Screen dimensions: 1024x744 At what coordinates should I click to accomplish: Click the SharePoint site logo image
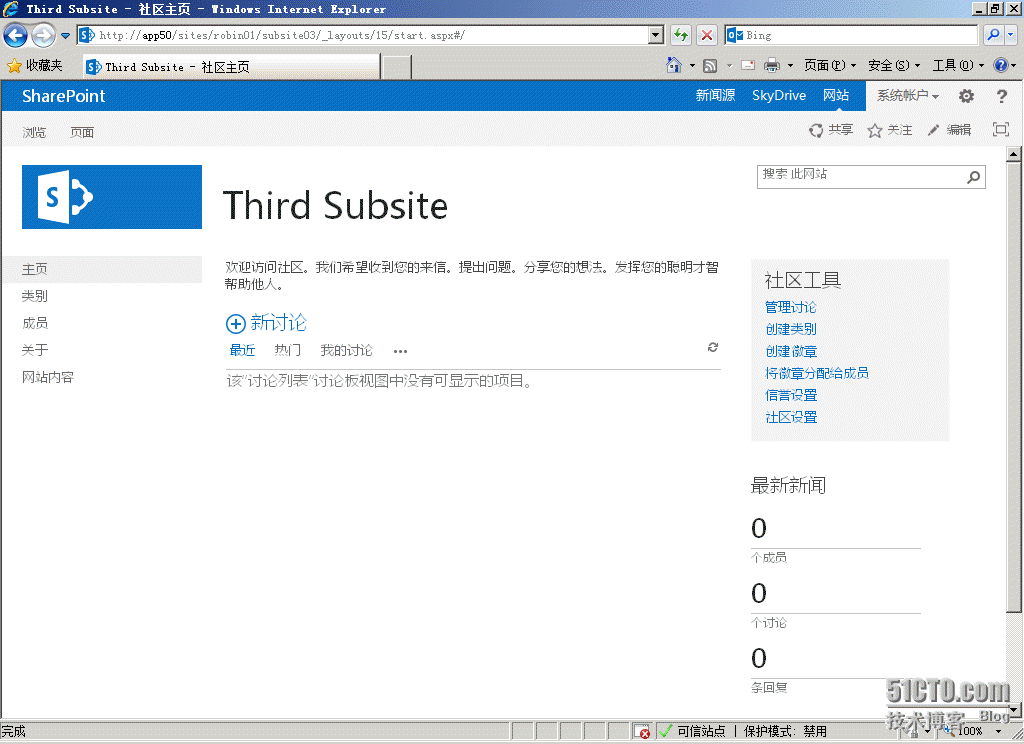[112, 197]
